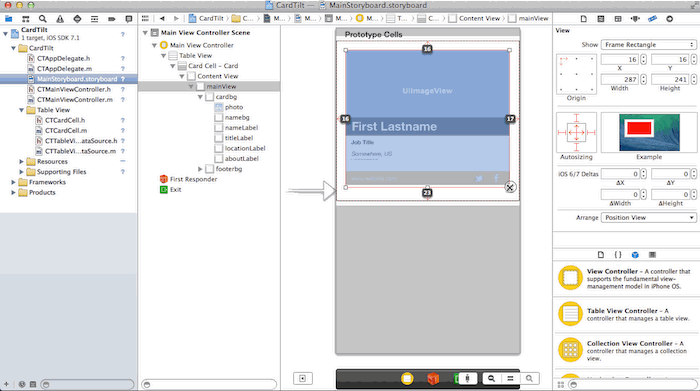Show the Identity inspector tab
This screenshot has height=391, width=700.
coord(618,19)
